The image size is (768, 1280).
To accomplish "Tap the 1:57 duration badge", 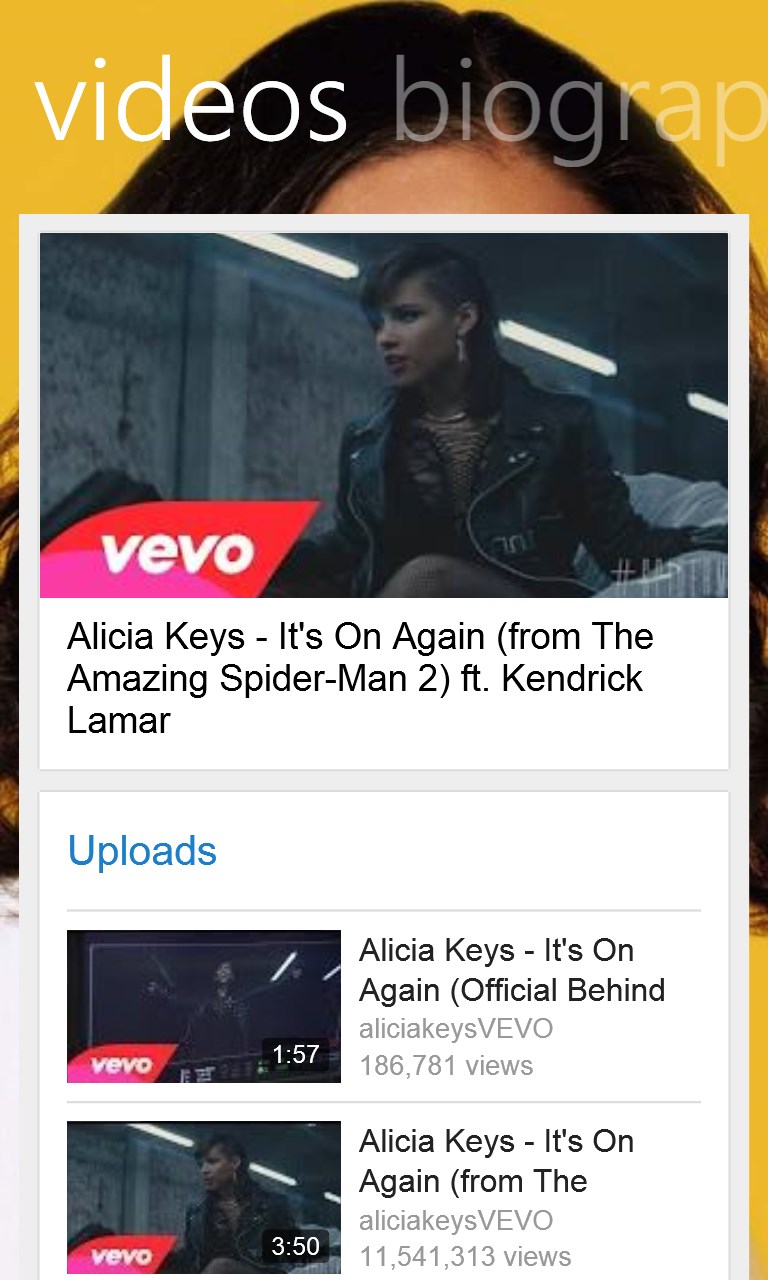I will pyautogui.click(x=295, y=1054).
